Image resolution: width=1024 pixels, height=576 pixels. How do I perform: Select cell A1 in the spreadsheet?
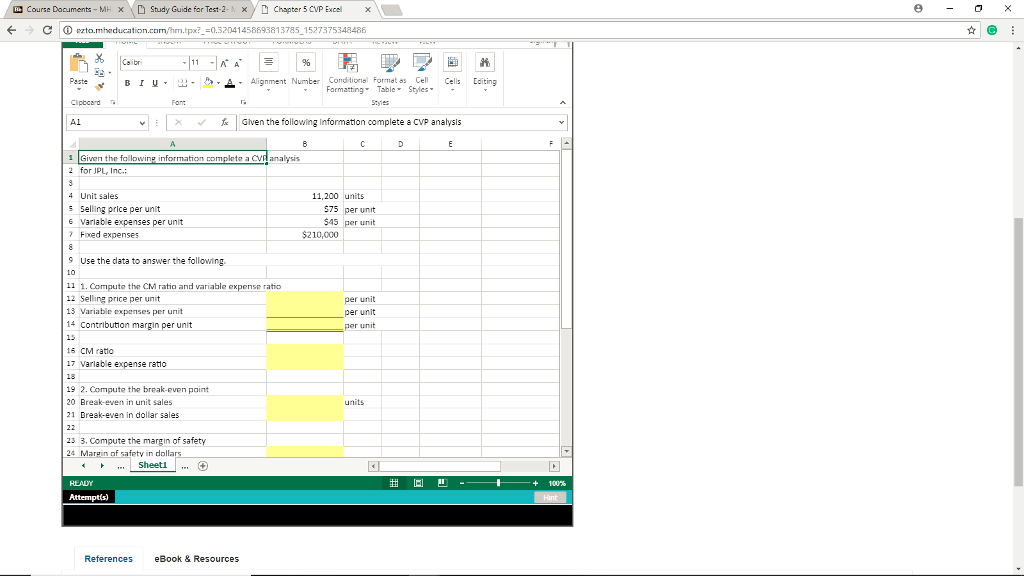tap(170, 158)
